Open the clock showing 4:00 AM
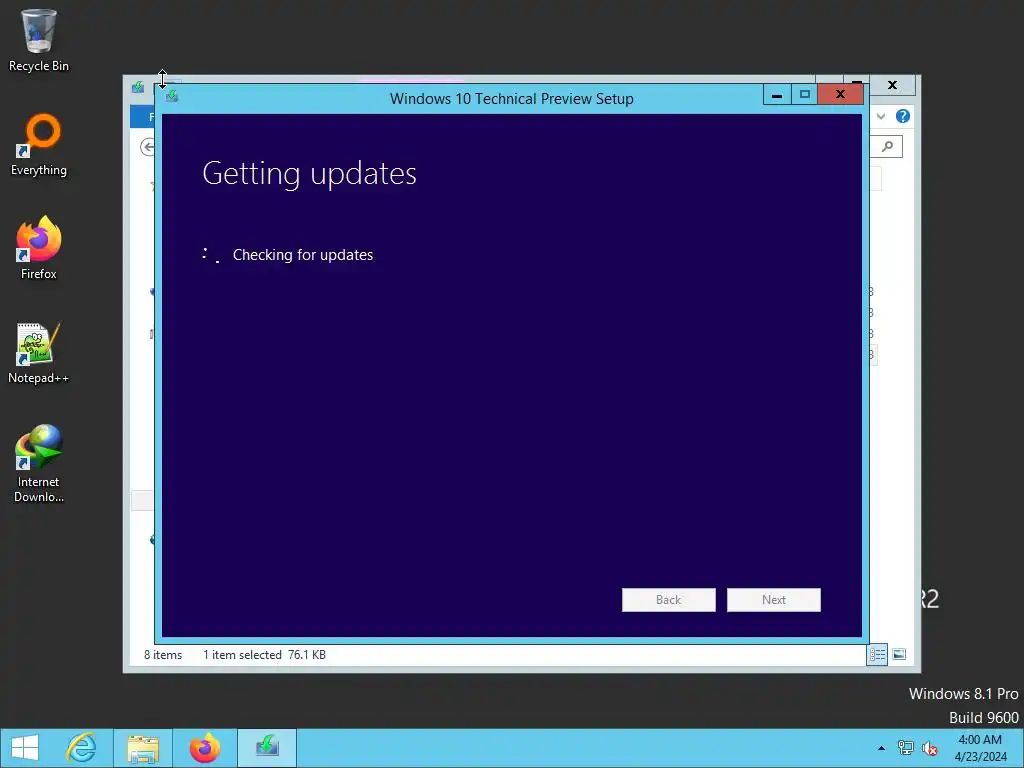Viewport: 1024px width, 768px height. click(980, 748)
